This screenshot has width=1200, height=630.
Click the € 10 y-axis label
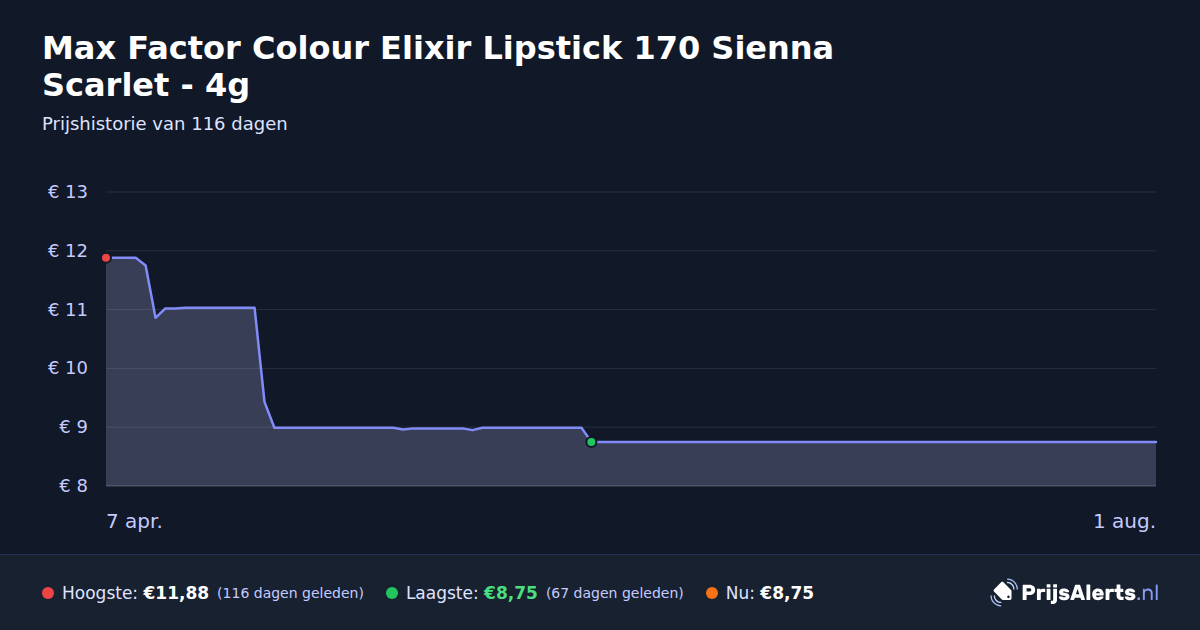click(68, 368)
